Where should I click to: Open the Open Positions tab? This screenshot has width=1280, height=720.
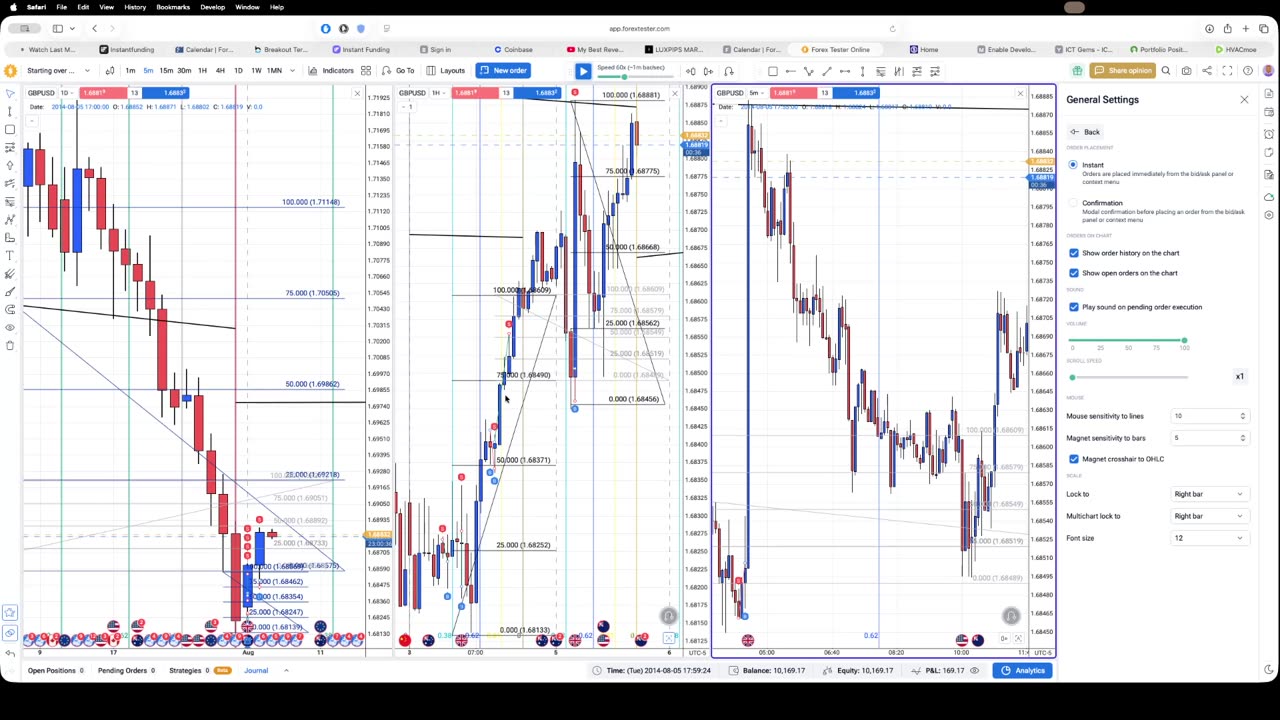click(55, 671)
